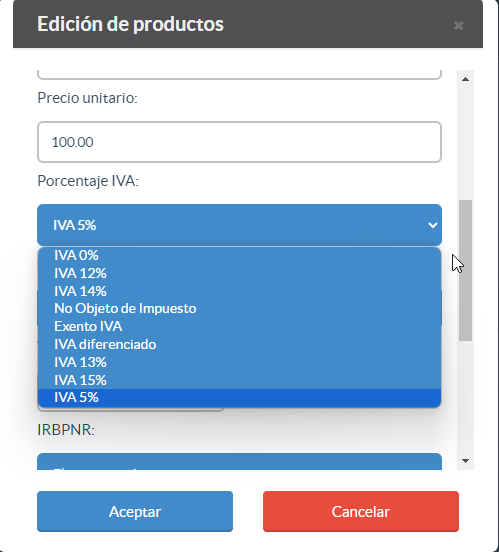Open the IRBPNR dropdown

[x=239, y=462]
